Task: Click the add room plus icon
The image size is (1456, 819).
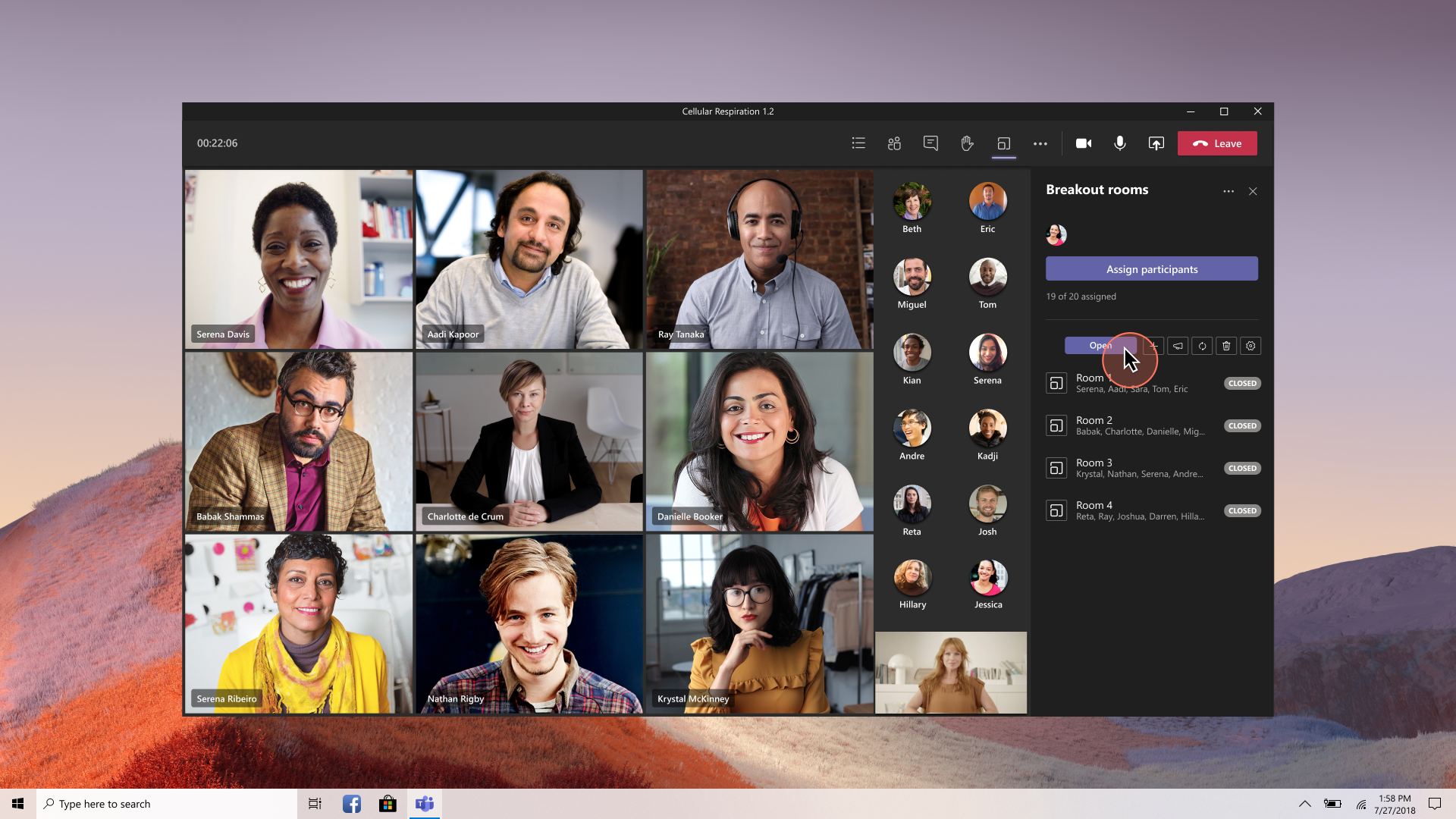Action: tap(1153, 346)
